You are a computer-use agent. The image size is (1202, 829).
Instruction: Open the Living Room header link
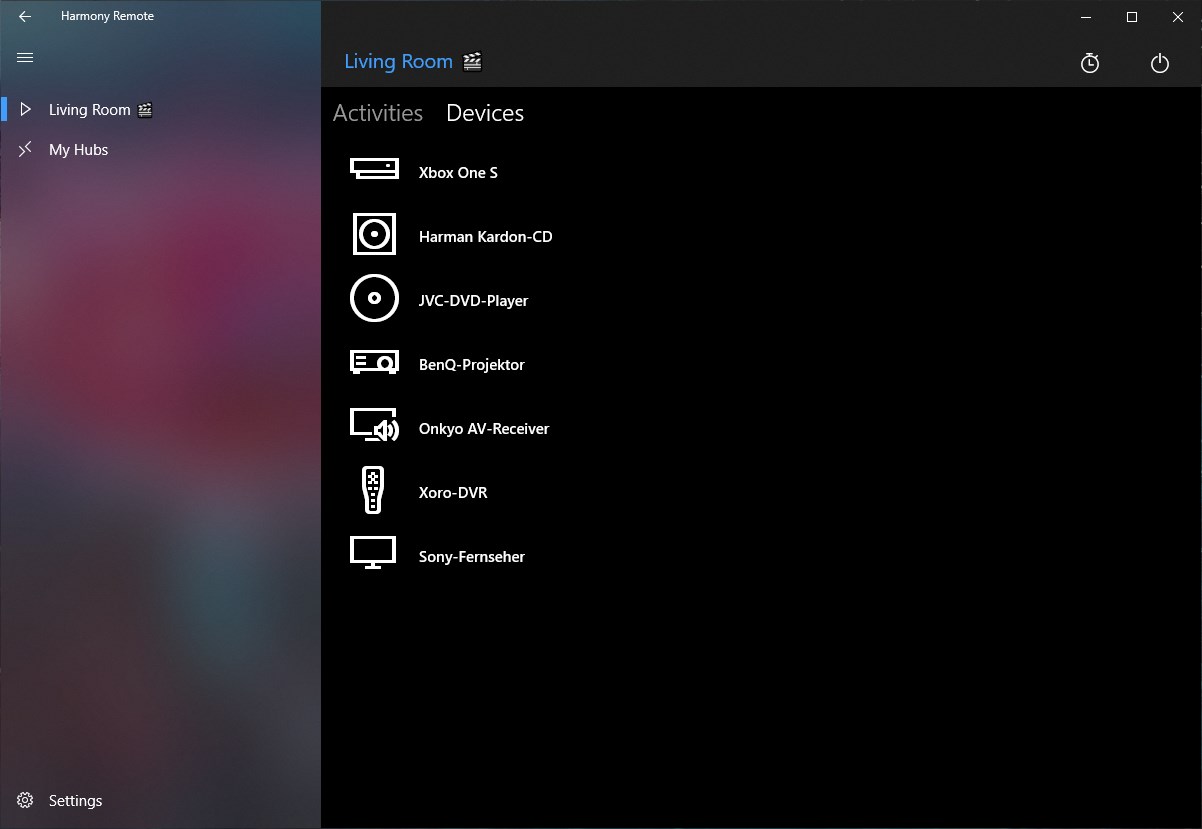point(399,61)
